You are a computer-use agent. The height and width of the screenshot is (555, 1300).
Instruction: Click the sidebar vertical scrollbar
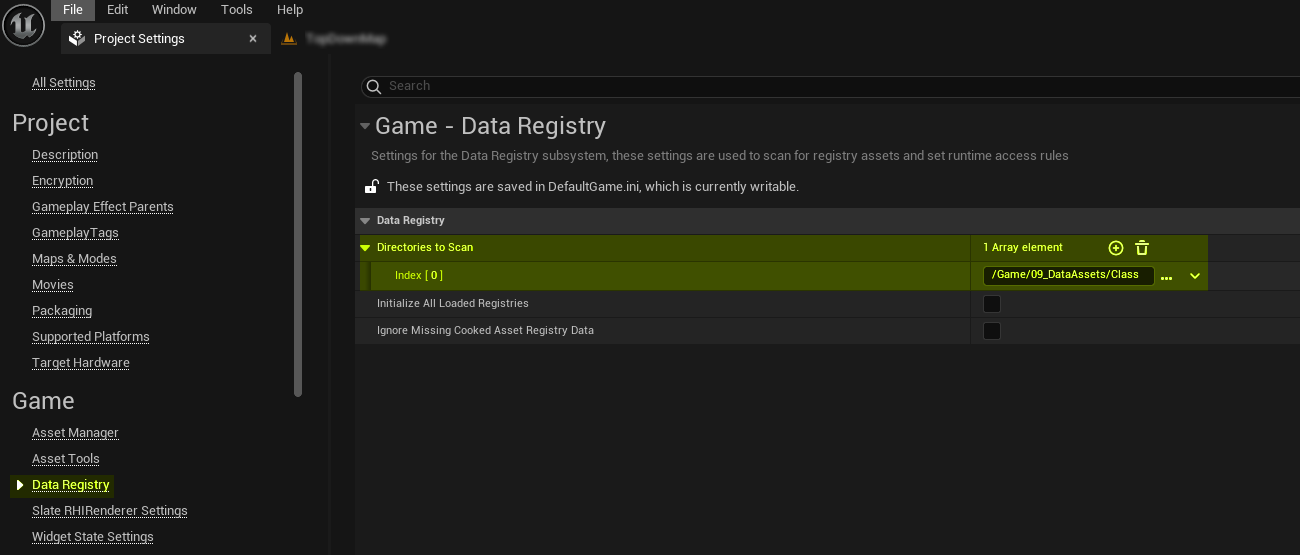pyautogui.click(x=298, y=235)
